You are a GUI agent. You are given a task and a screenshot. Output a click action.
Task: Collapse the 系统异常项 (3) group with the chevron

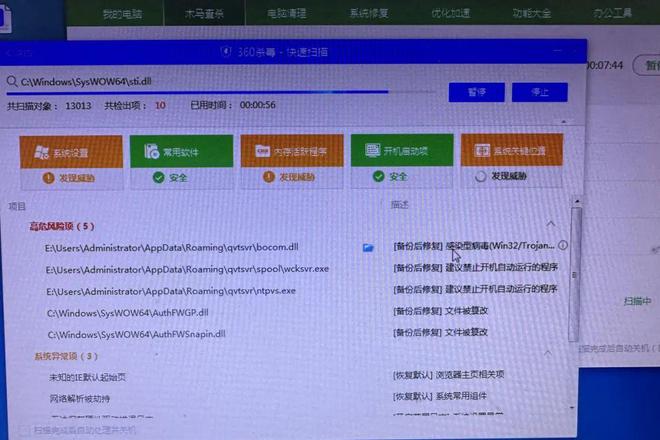pos(547,353)
